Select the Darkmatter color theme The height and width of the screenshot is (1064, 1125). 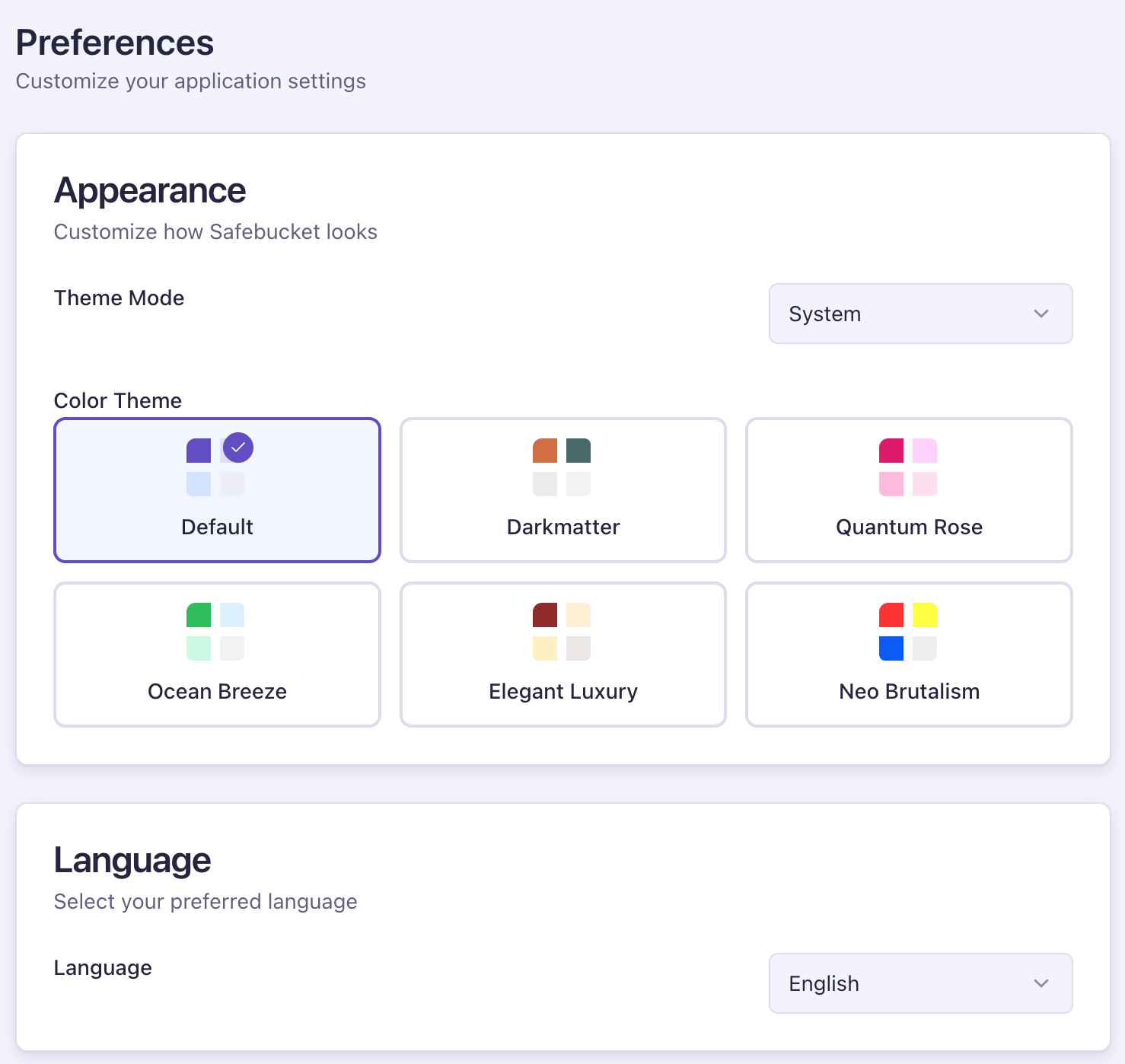click(562, 490)
